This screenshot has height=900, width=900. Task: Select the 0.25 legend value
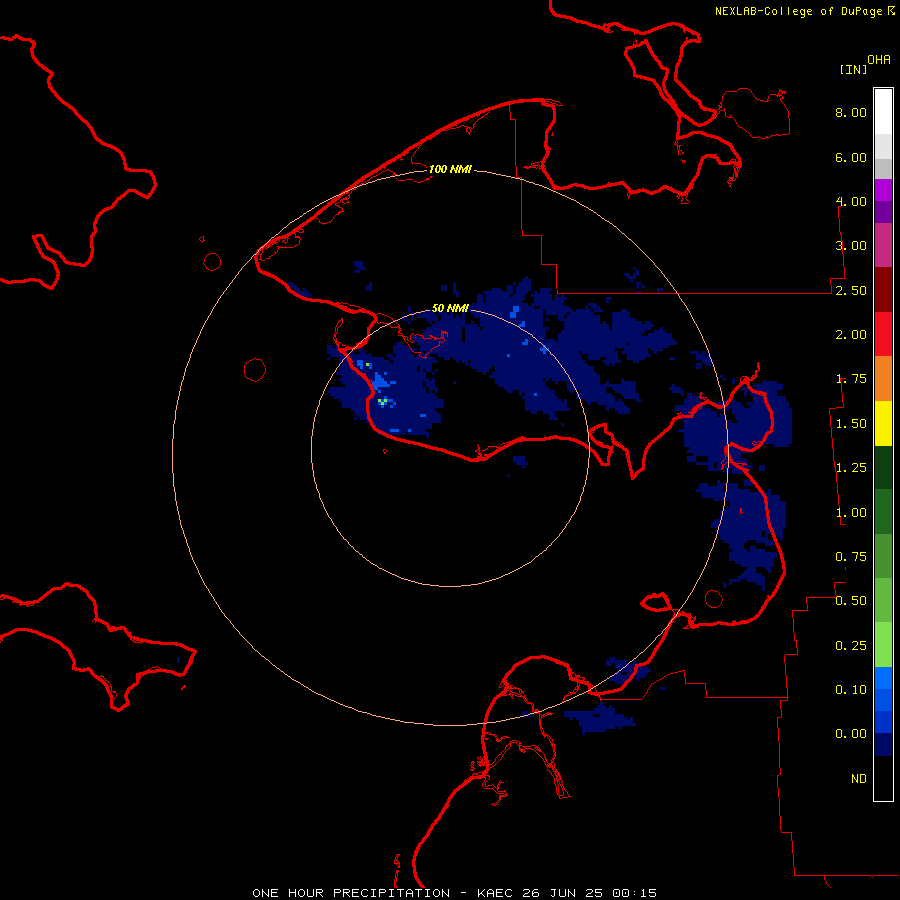(x=851, y=646)
